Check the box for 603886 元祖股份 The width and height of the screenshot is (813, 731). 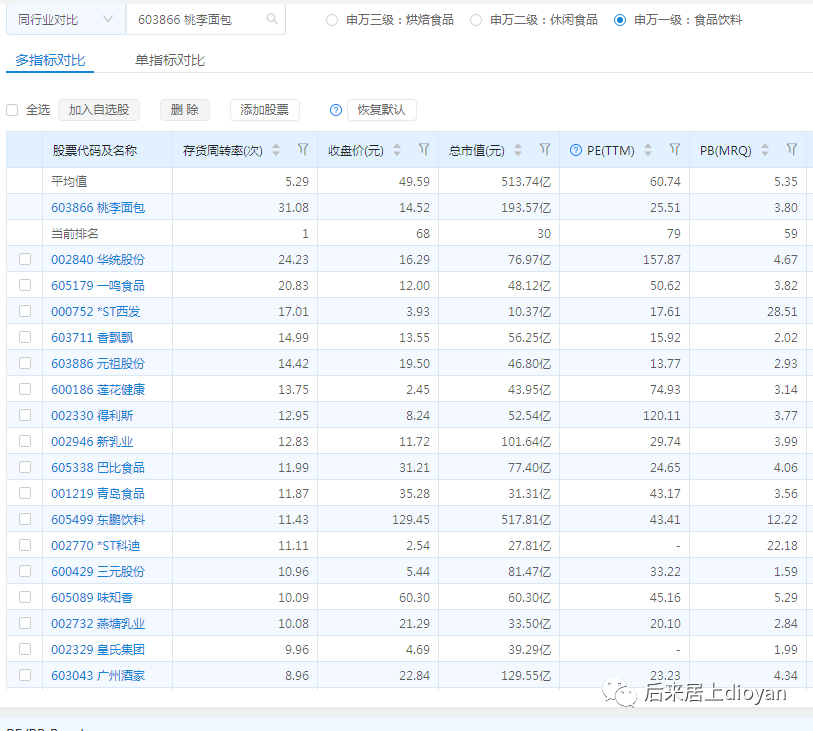pyautogui.click(x=25, y=363)
